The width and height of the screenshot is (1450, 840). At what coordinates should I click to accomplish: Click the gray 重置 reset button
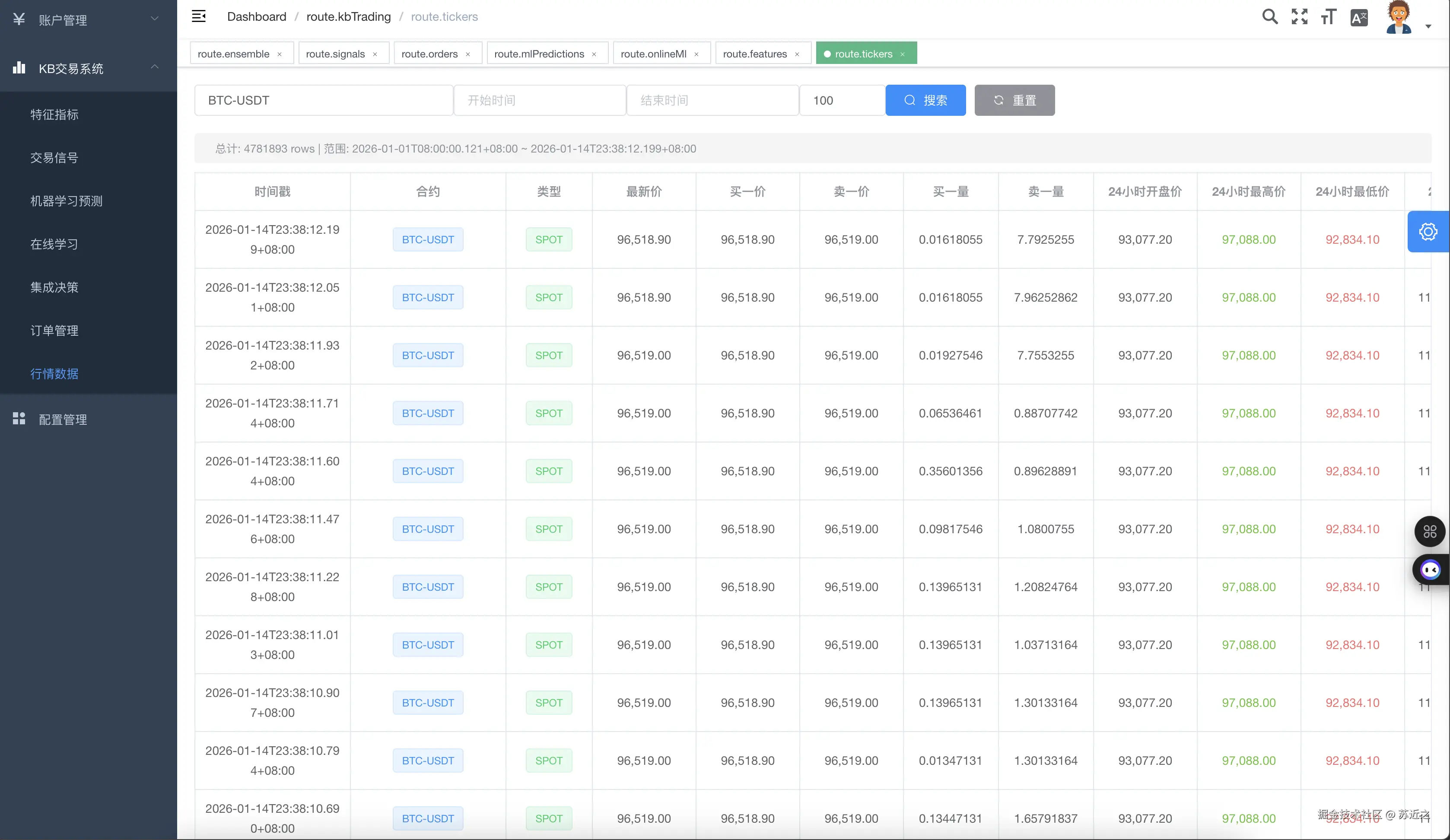pos(1014,100)
